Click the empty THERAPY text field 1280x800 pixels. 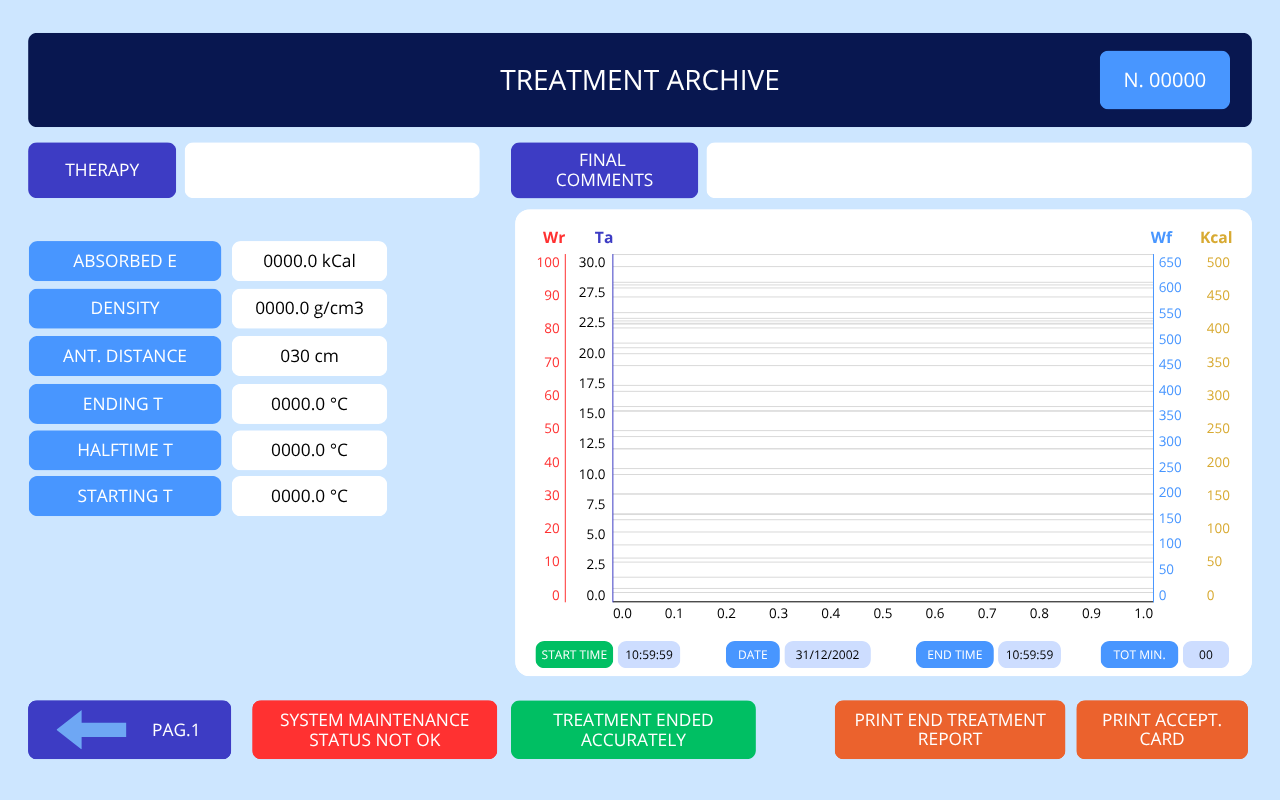332,170
